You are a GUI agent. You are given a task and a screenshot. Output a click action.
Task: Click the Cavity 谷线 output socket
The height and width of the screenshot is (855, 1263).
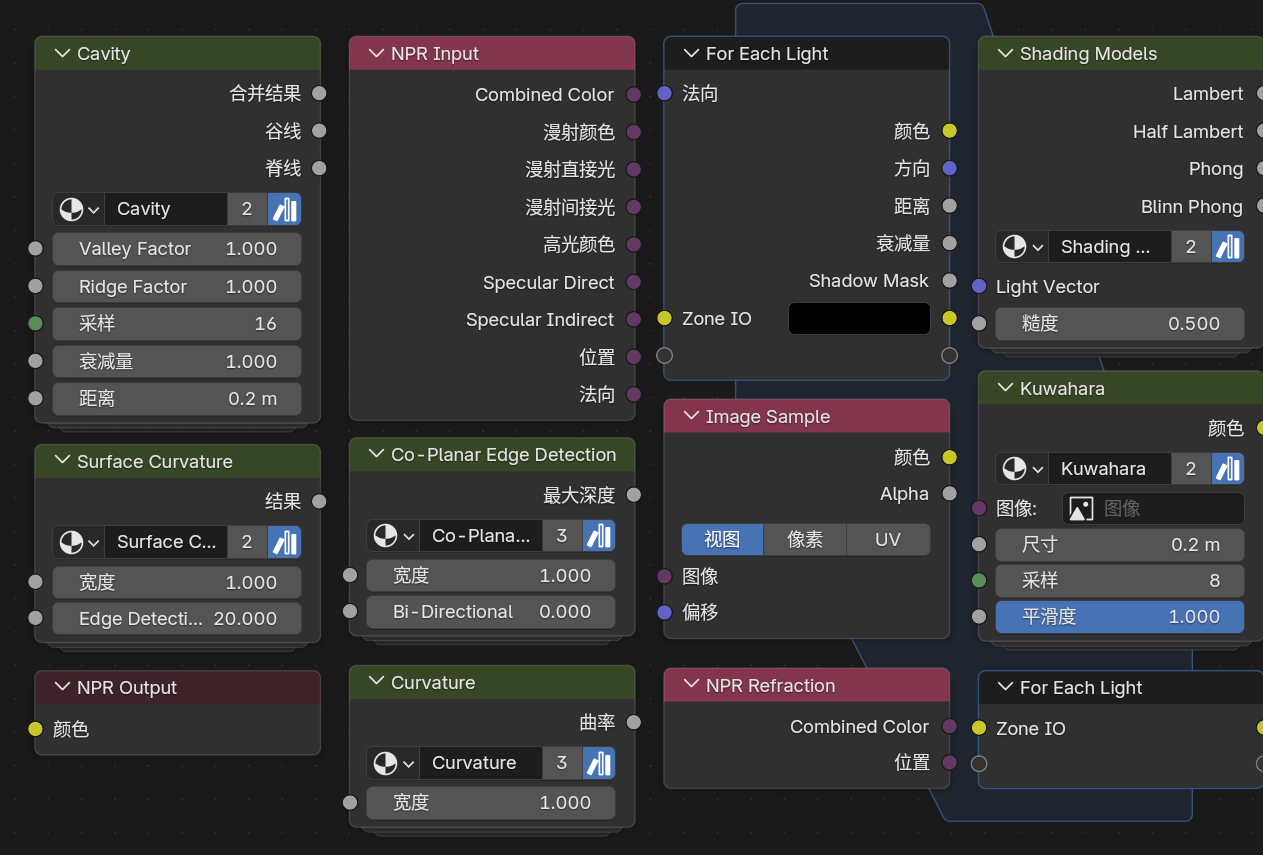(x=319, y=131)
